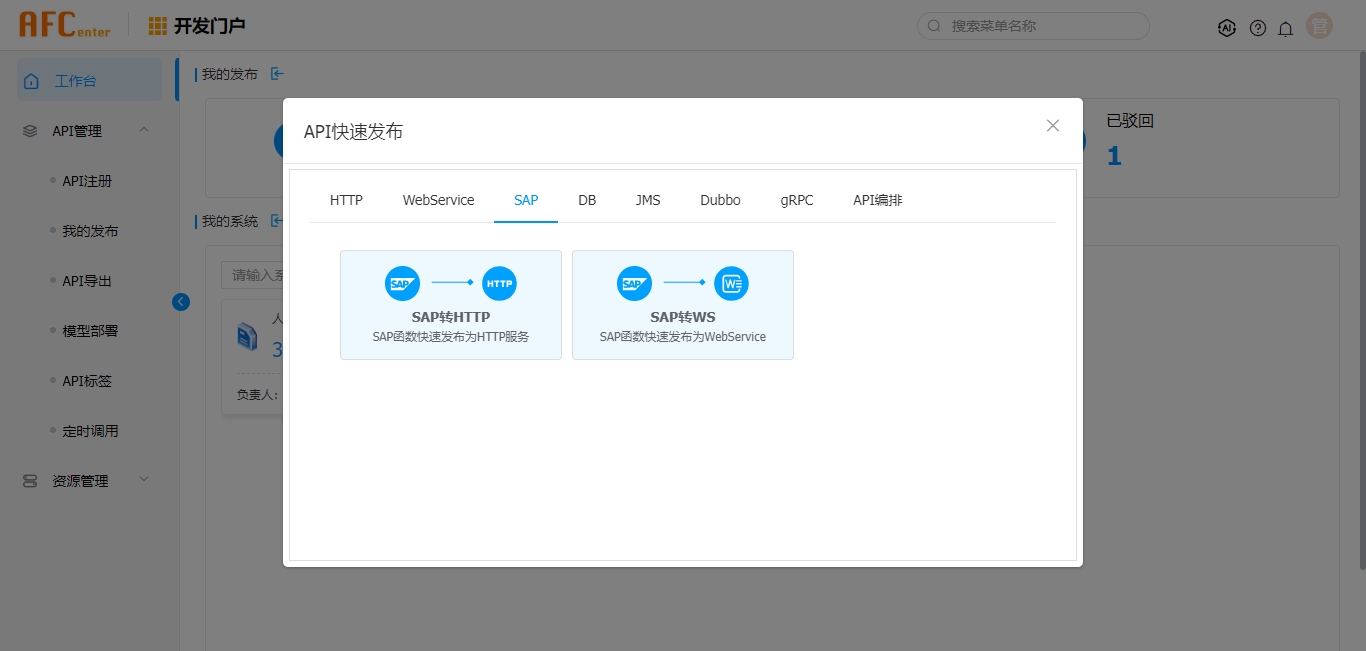Switch to the HTTP tab
The height and width of the screenshot is (651, 1366).
346,200
